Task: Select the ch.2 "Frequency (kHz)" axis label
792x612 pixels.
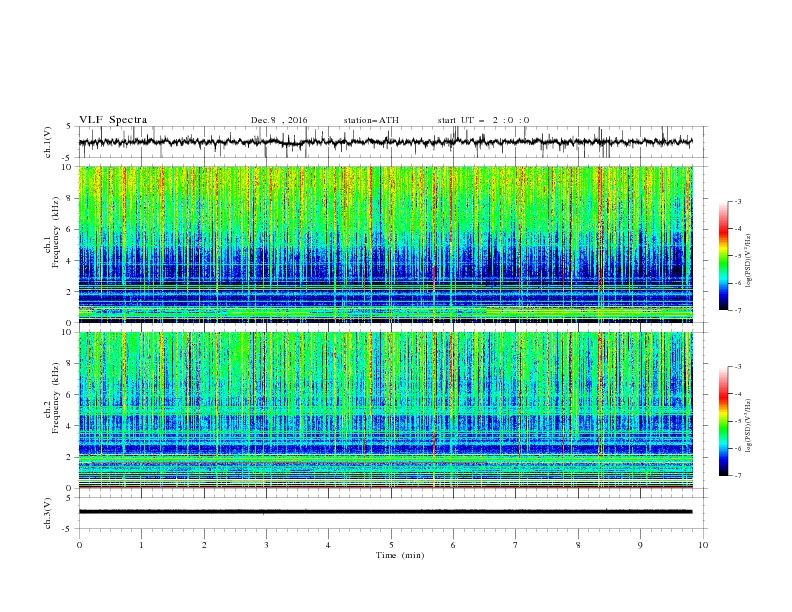Action: click(x=56, y=398)
